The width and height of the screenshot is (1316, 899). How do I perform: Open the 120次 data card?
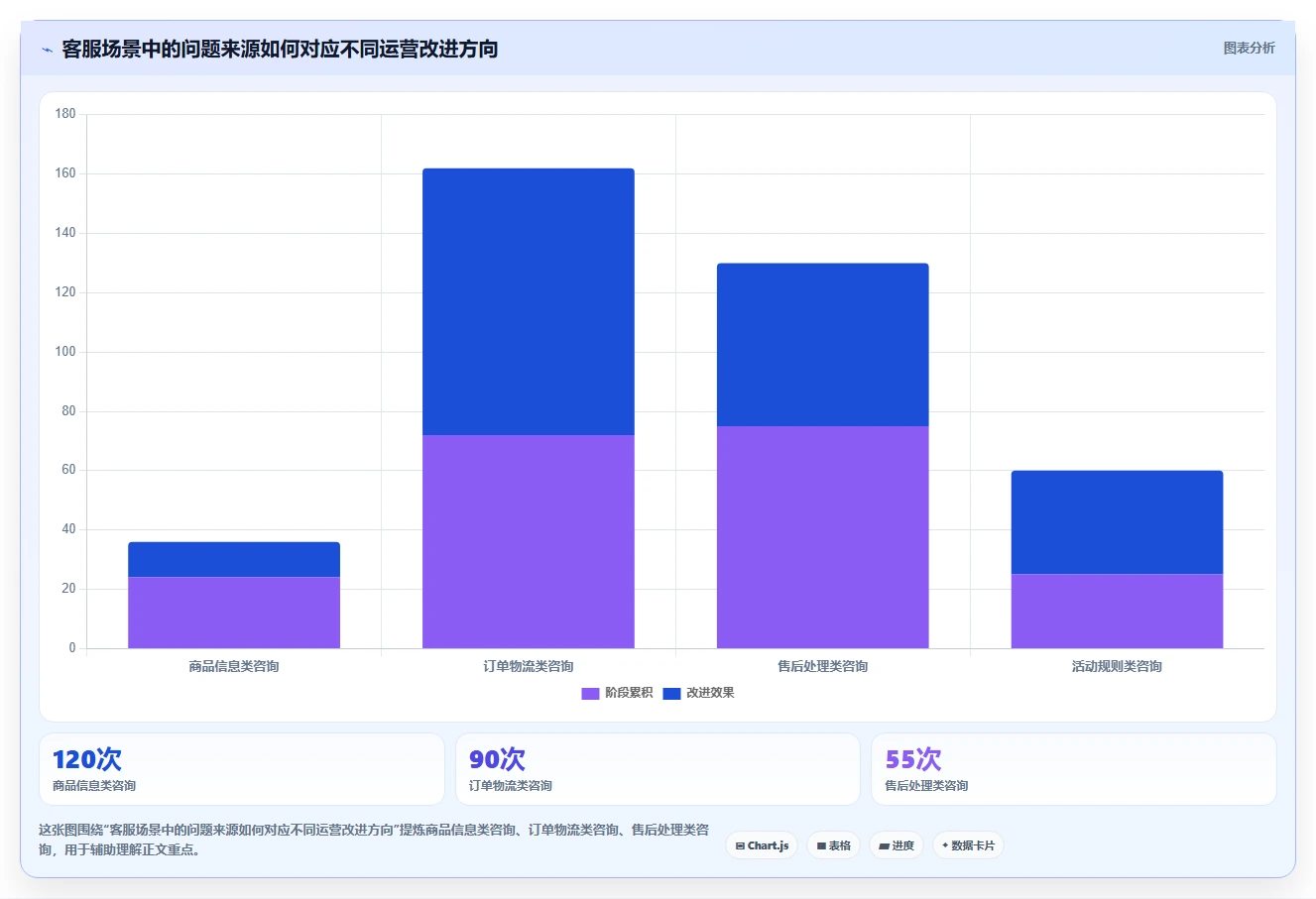pyautogui.click(x=242, y=769)
